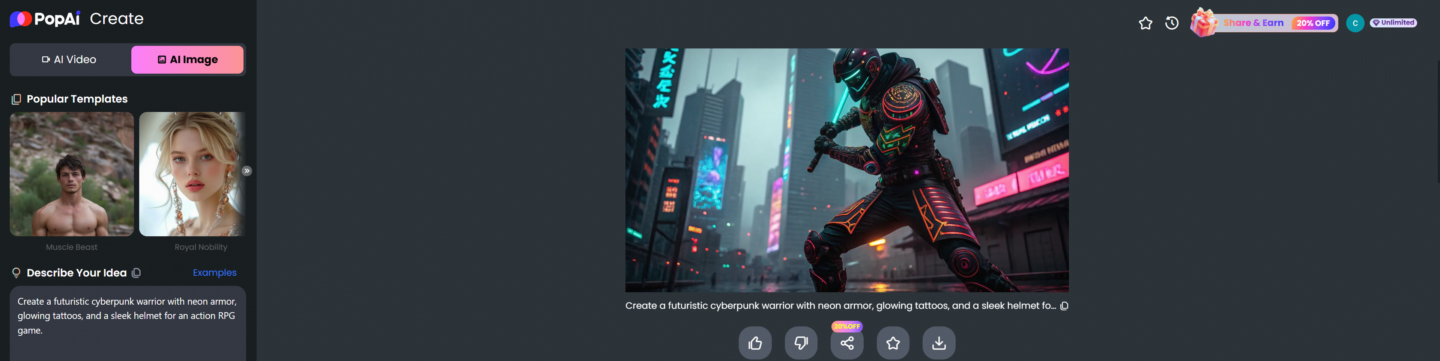Show more templates with the double-arrow button
The width and height of the screenshot is (1440, 361).
coord(246,170)
